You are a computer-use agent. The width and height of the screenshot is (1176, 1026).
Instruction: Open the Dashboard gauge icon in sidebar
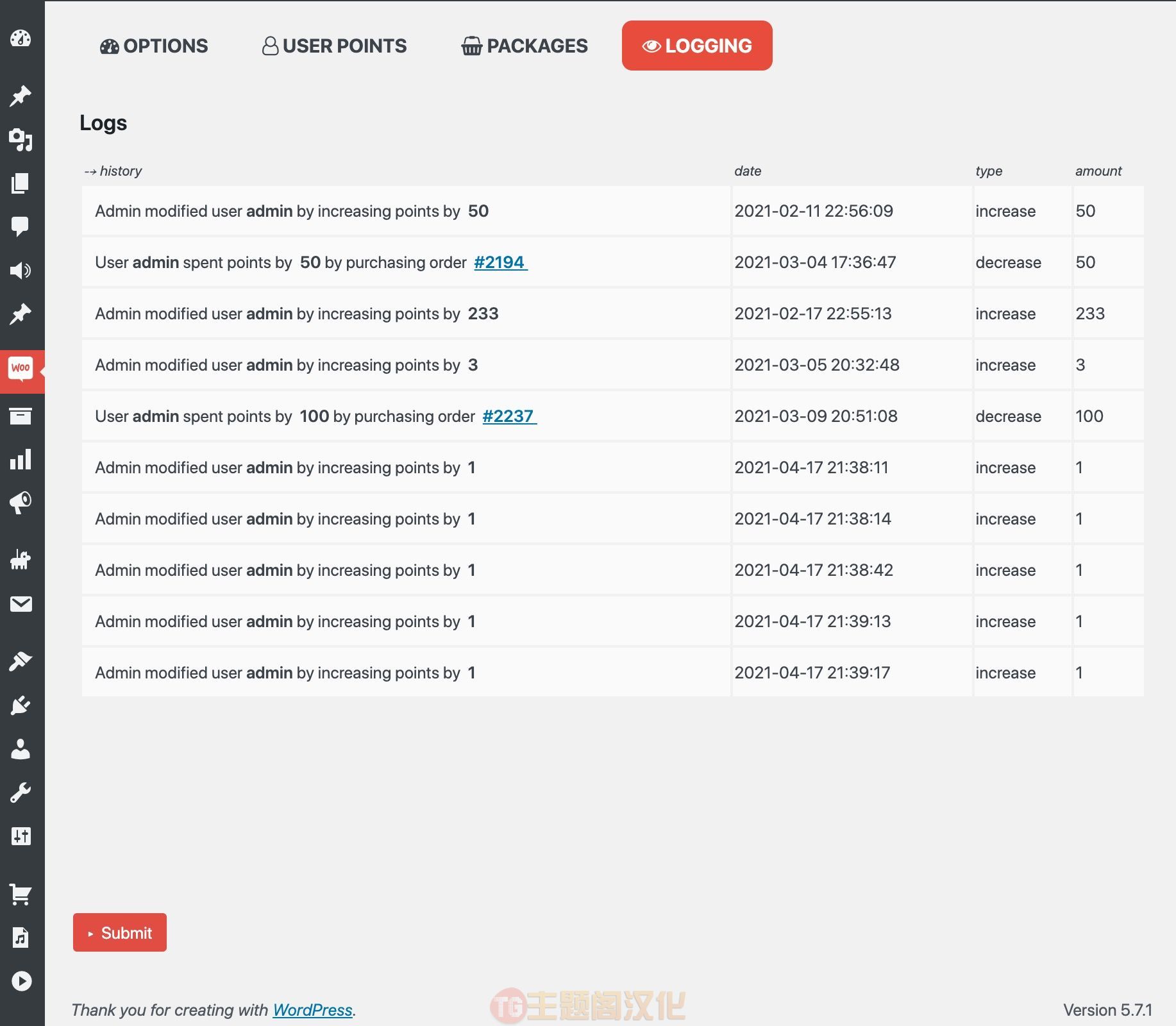click(21, 38)
